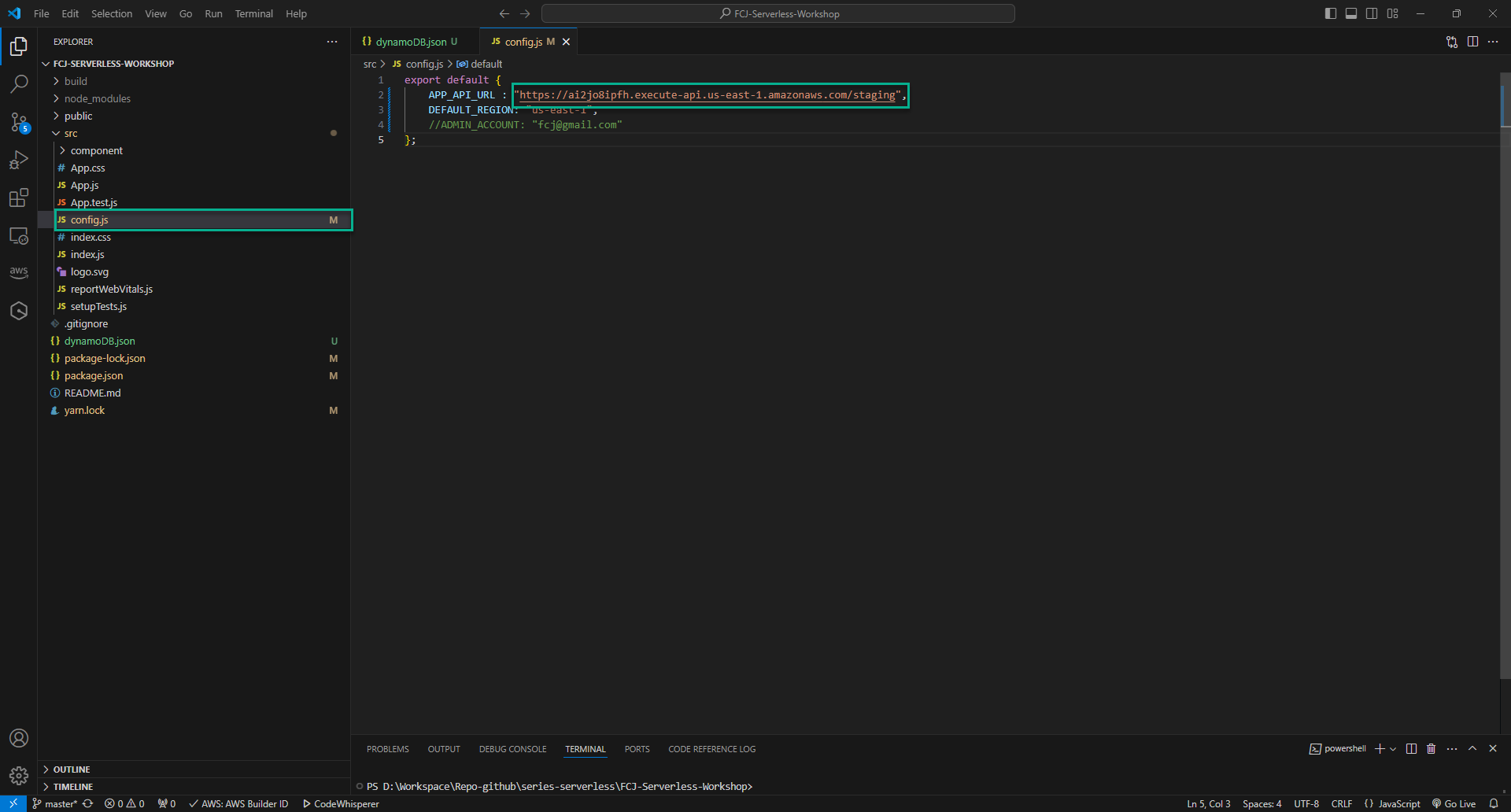Split the editor to the right
The height and width of the screenshot is (812, 1511).
pyautogui.click(x=1472, y=42)
